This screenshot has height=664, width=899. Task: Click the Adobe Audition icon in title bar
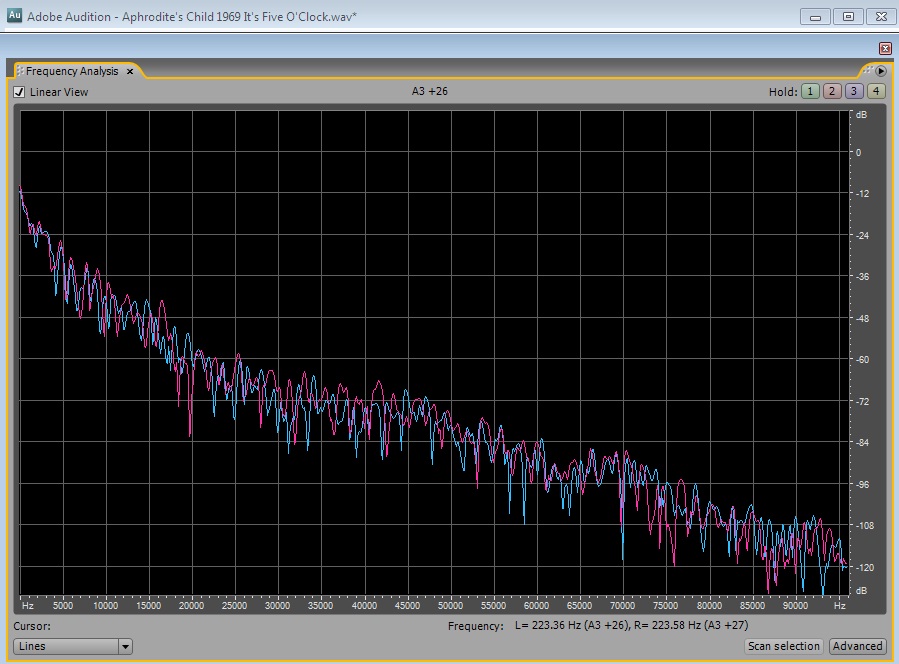click(14, 16)
